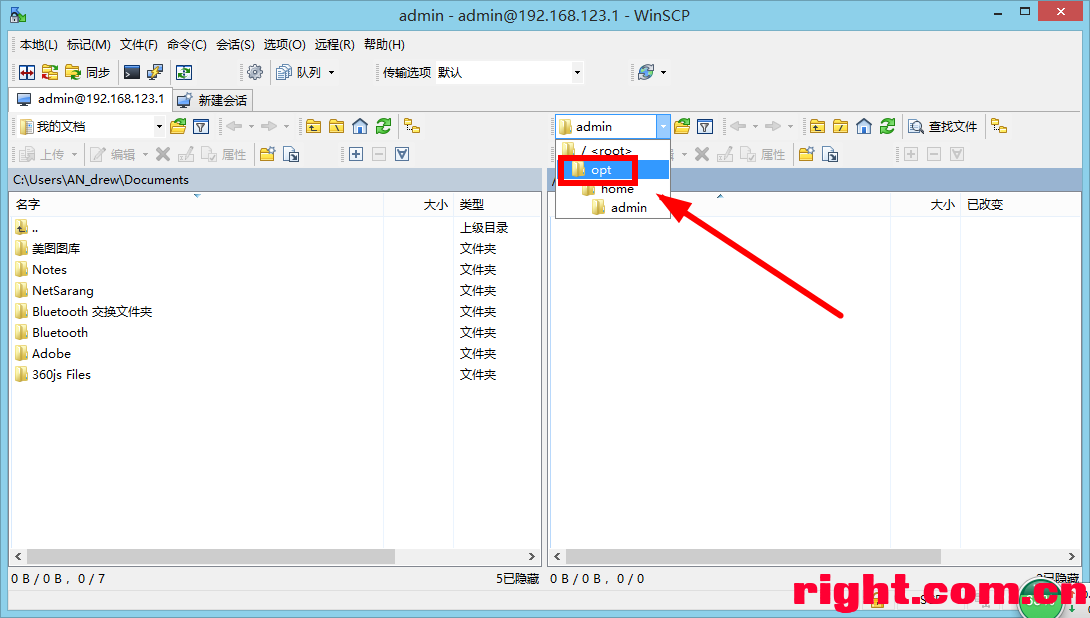The width and height of the screenshot is (1090, 618).
Task: Click the keep remote directory updated icon
Action: click(184, 72)
